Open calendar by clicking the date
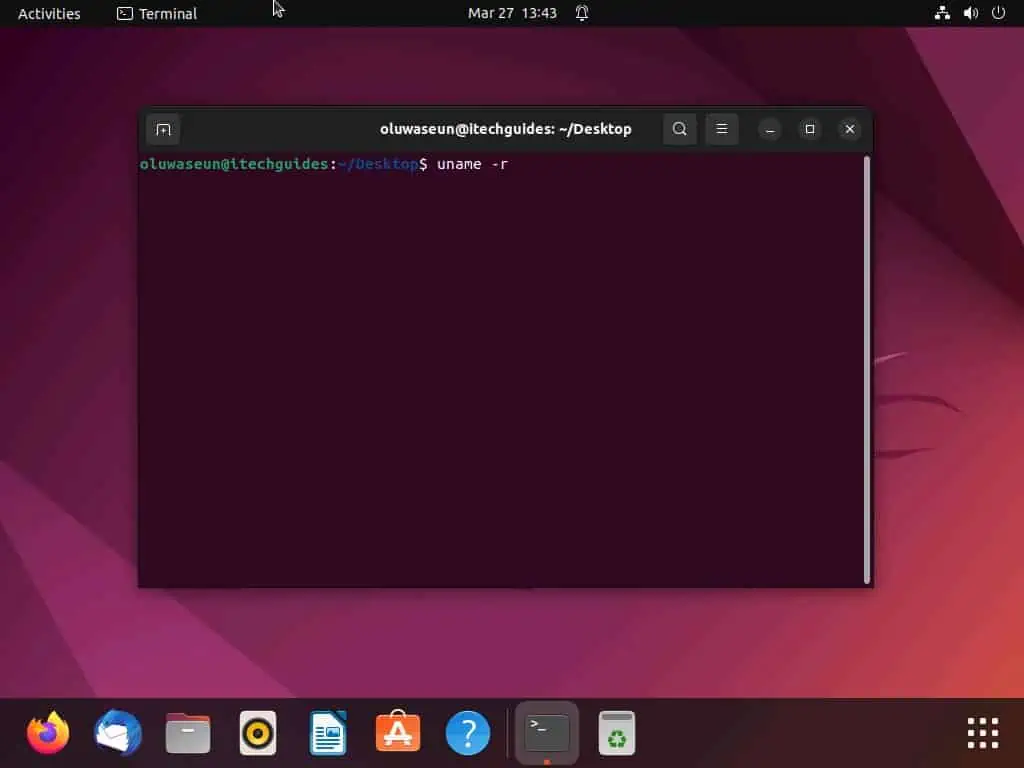Image resolution: width=1024 pixels, height=768 pixels. [512, 13]
